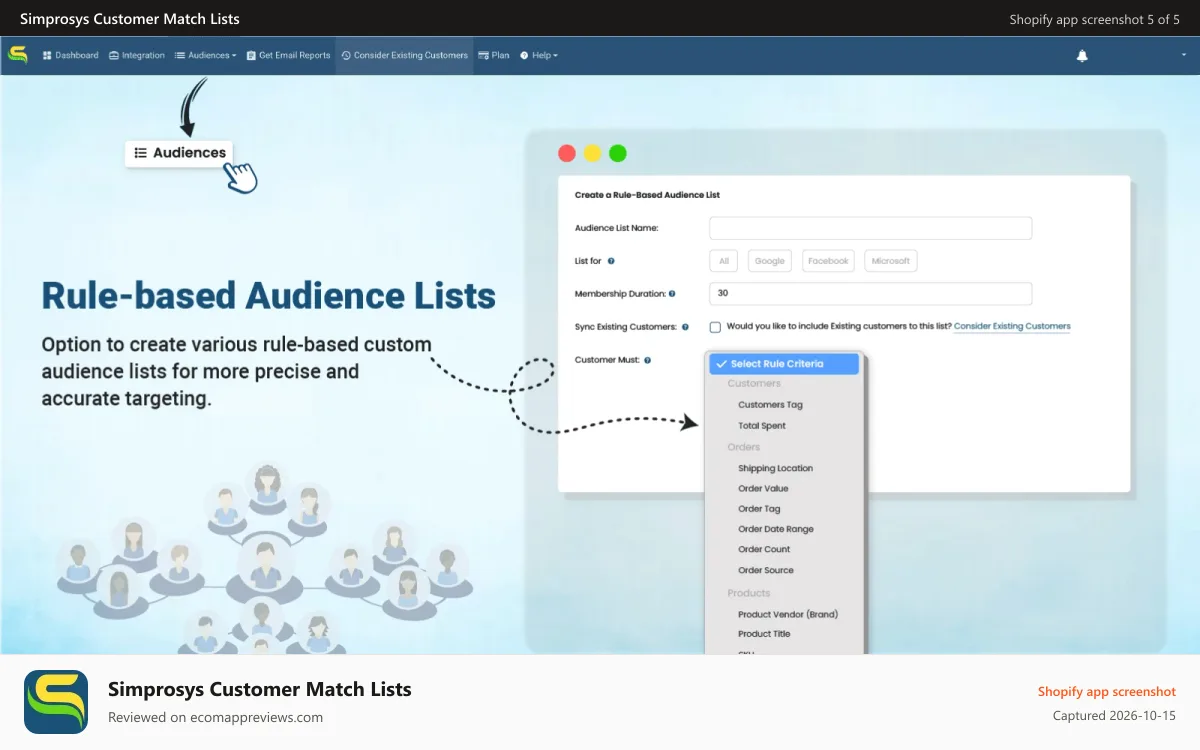Open the Integration nav item
Screen dimensions: 1200x750
point(136,55)
